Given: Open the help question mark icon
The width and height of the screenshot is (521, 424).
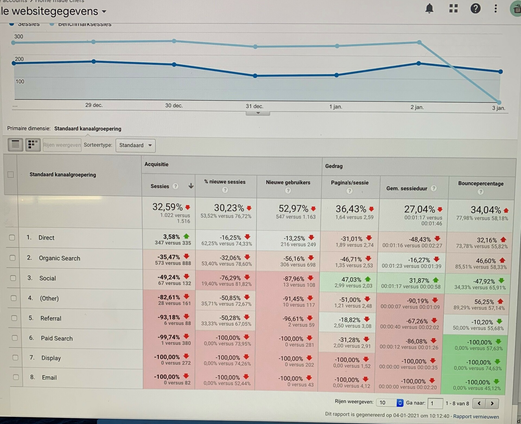Looking at the screenshot, I should (475, 8).
